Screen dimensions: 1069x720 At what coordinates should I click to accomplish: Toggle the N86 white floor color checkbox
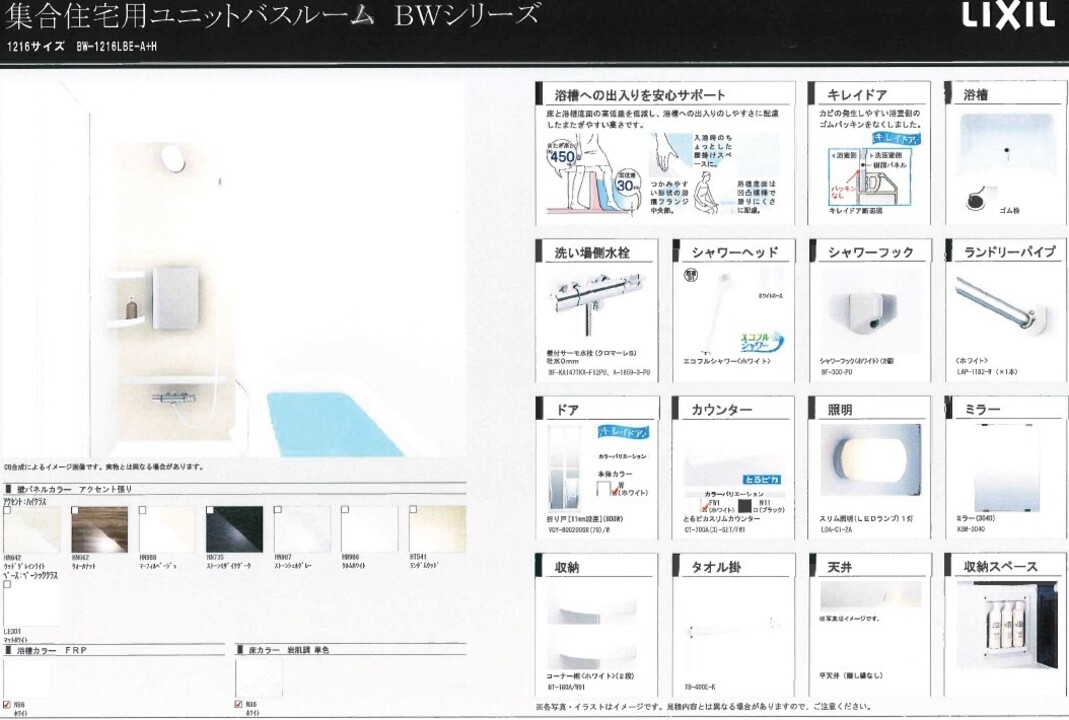point(238,704)
